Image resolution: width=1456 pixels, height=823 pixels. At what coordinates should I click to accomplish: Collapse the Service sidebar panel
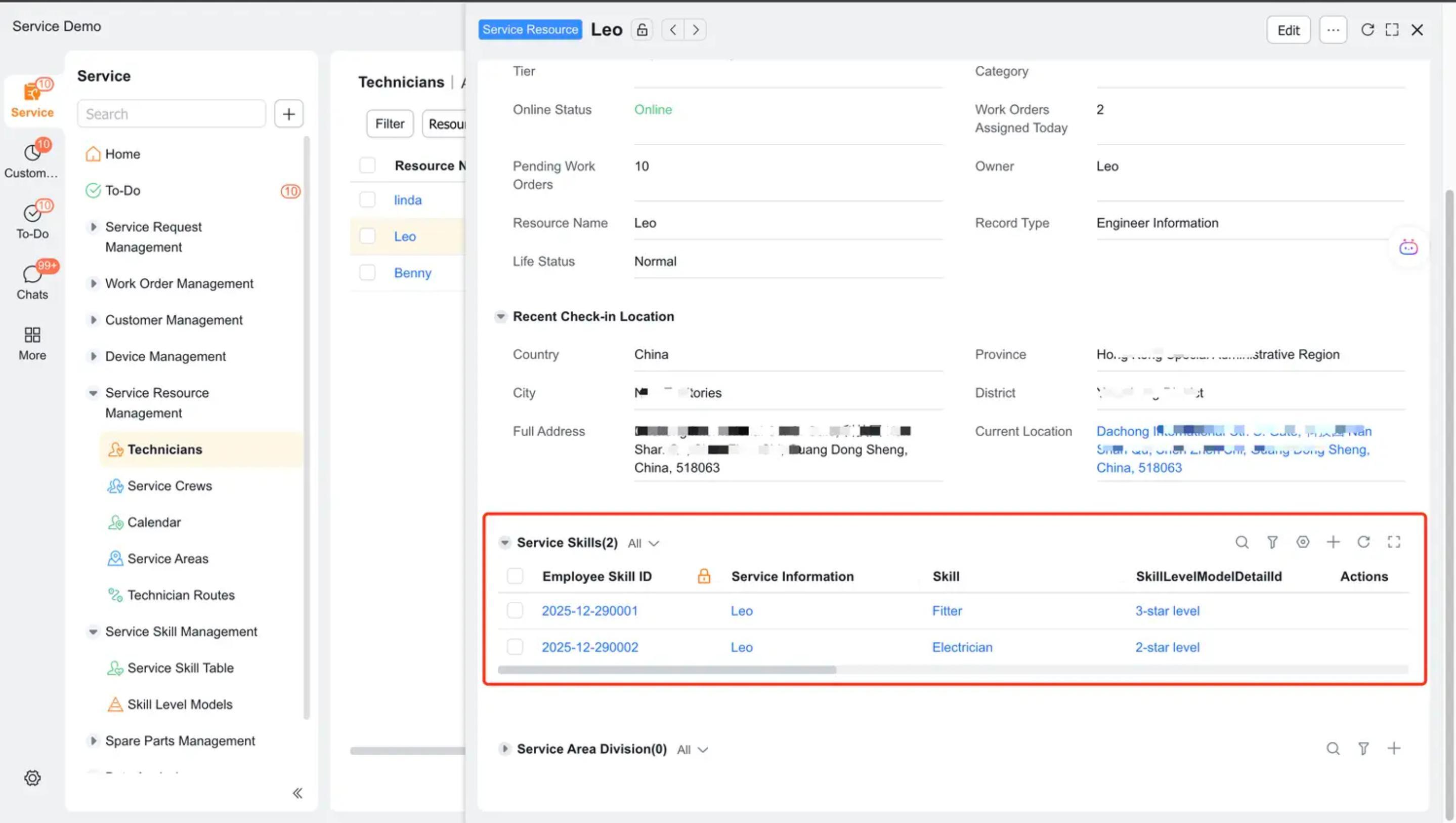coord(297,793)
